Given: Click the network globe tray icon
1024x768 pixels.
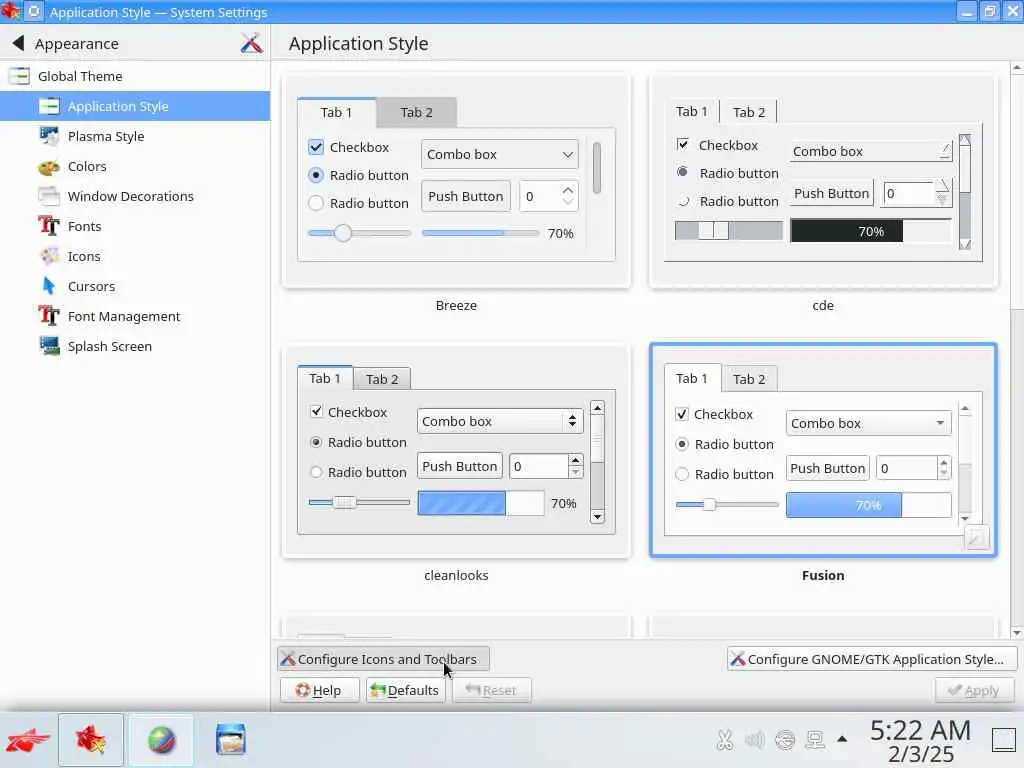Looking at the screenshot, I should pos(784,740).
